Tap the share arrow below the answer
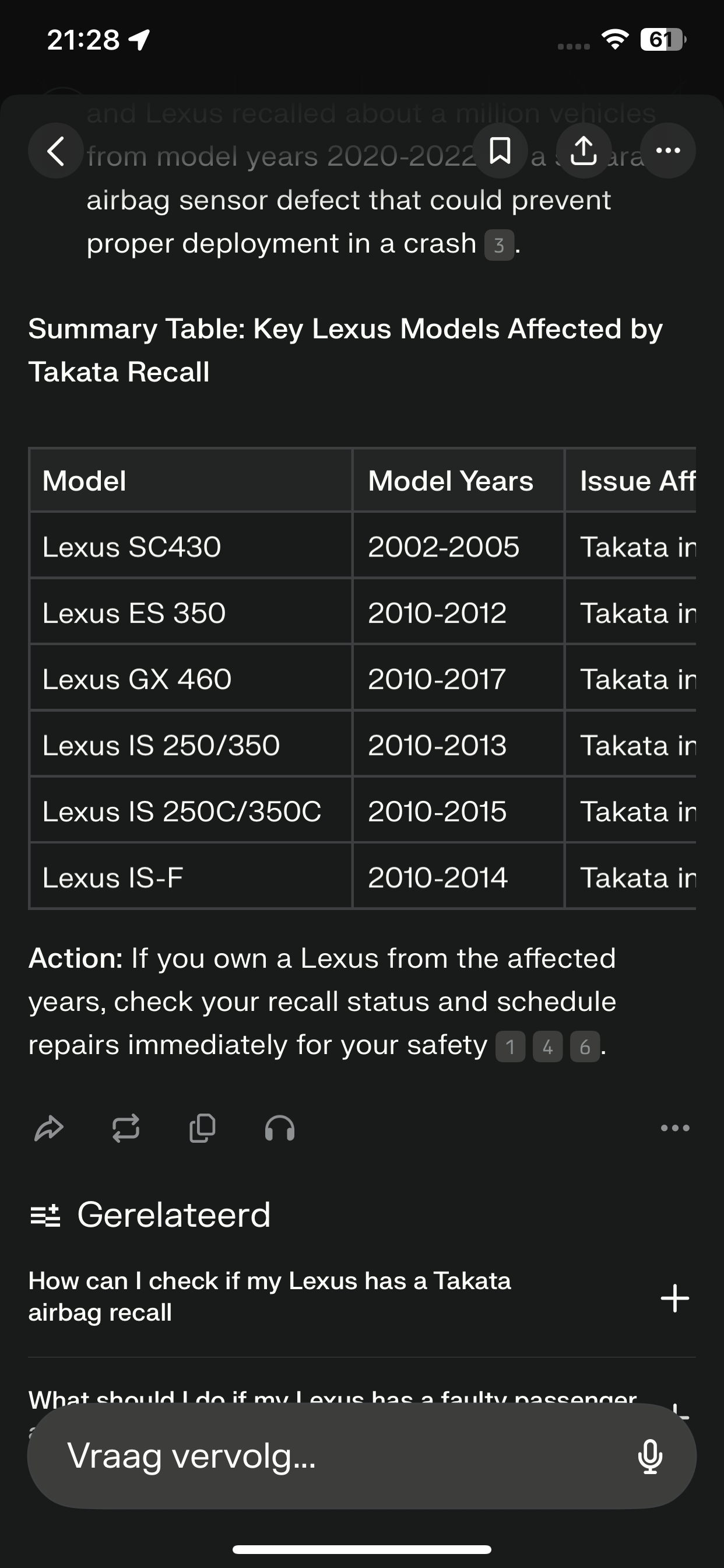Image resolution: width=724 pixels, height=1568 pixels. click(48, 1129)
